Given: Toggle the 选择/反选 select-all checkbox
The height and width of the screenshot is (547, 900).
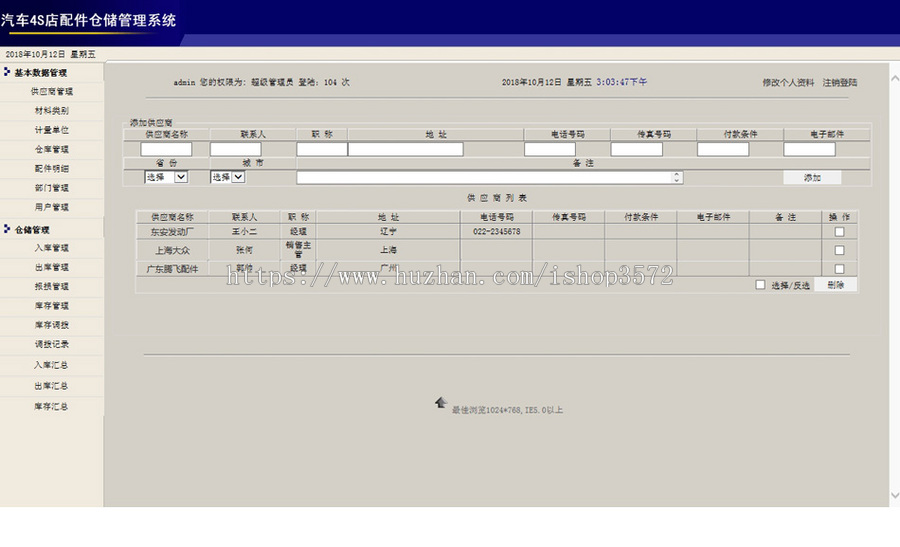Looking at the screenshot, I should pyautogui.click(x=761, y=285).
